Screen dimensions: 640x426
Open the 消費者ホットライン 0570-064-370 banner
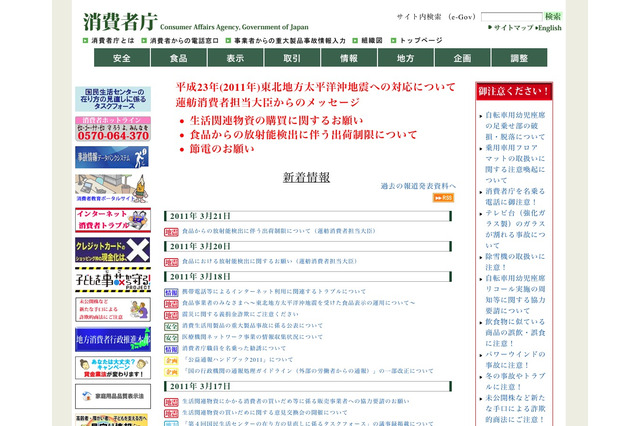click(113, 129)
